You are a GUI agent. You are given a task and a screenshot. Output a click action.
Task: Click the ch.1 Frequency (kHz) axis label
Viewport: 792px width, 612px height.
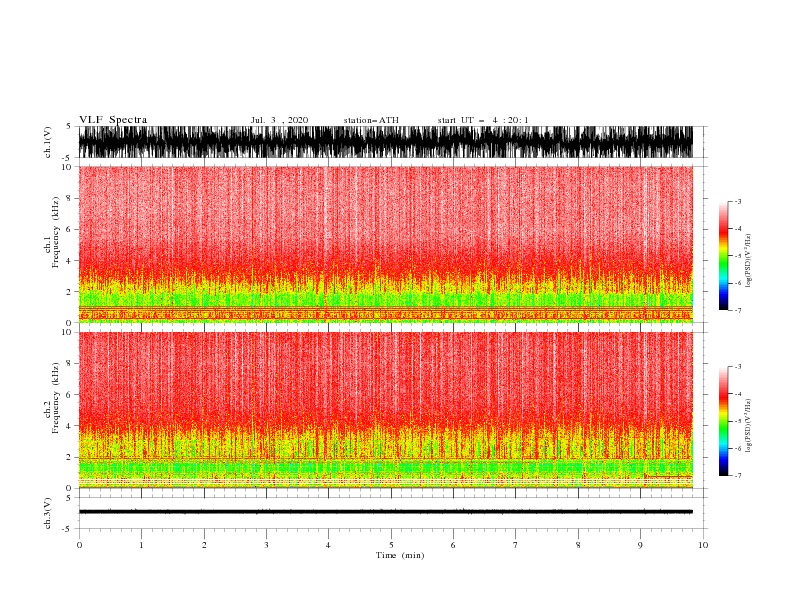point(52,232)
